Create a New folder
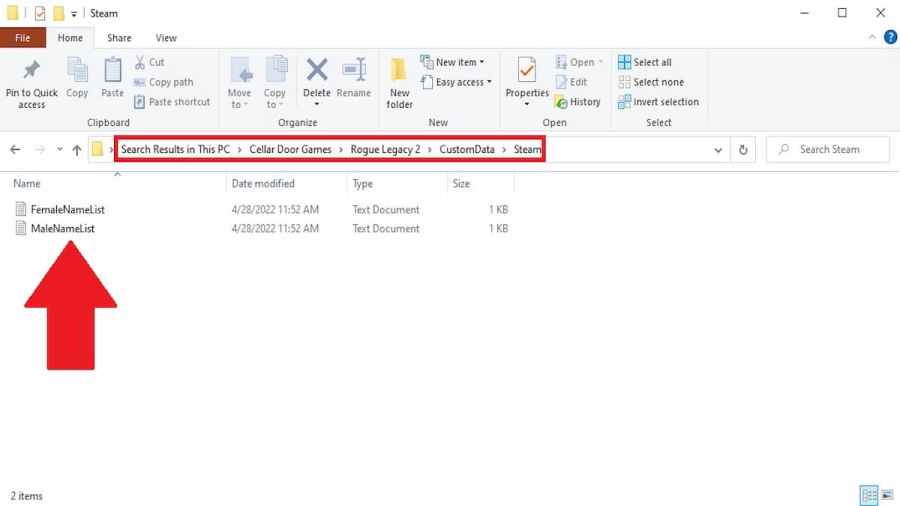 click(399, 84)
